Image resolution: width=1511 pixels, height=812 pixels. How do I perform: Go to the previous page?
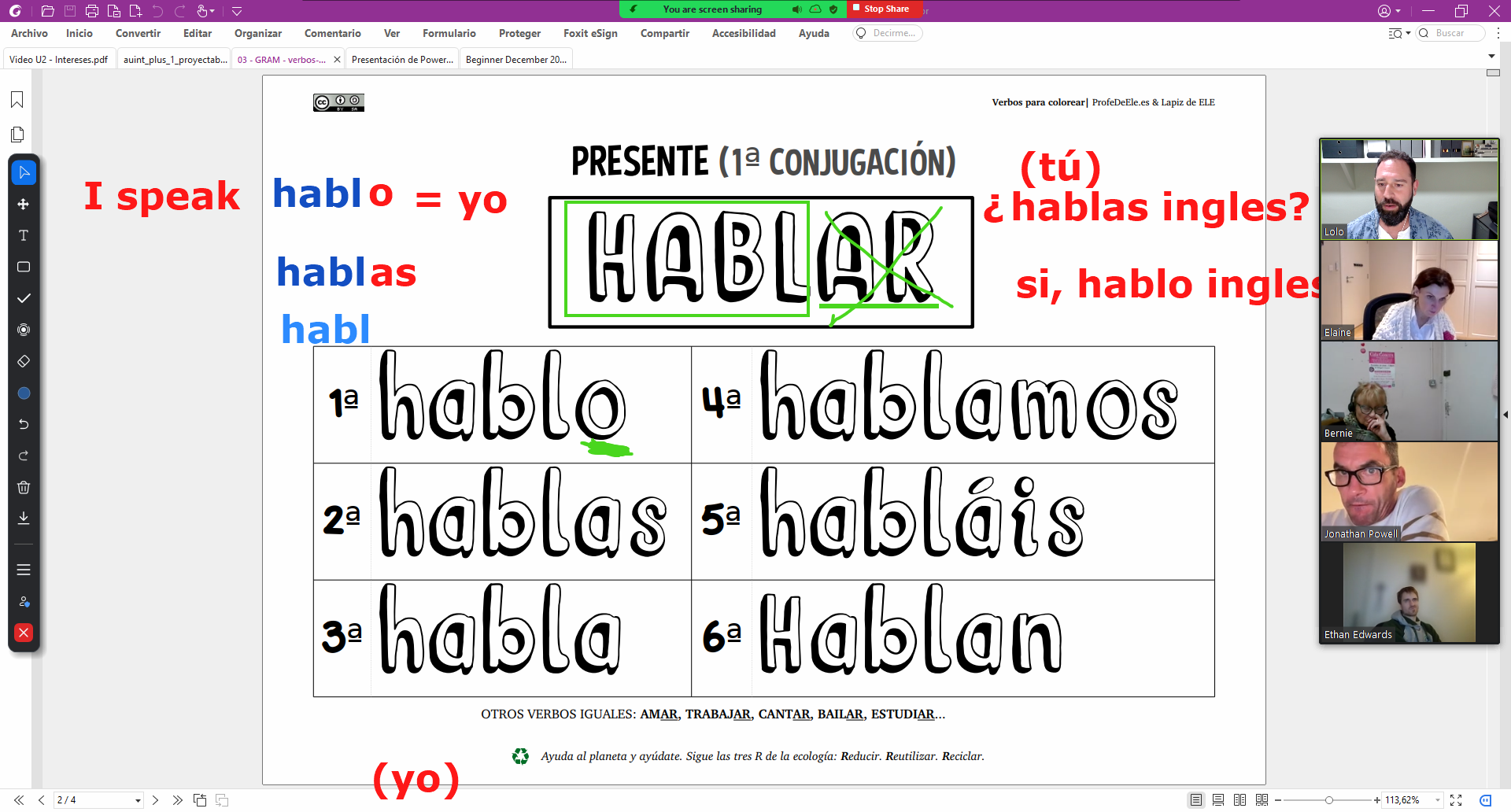pos(41,800)
